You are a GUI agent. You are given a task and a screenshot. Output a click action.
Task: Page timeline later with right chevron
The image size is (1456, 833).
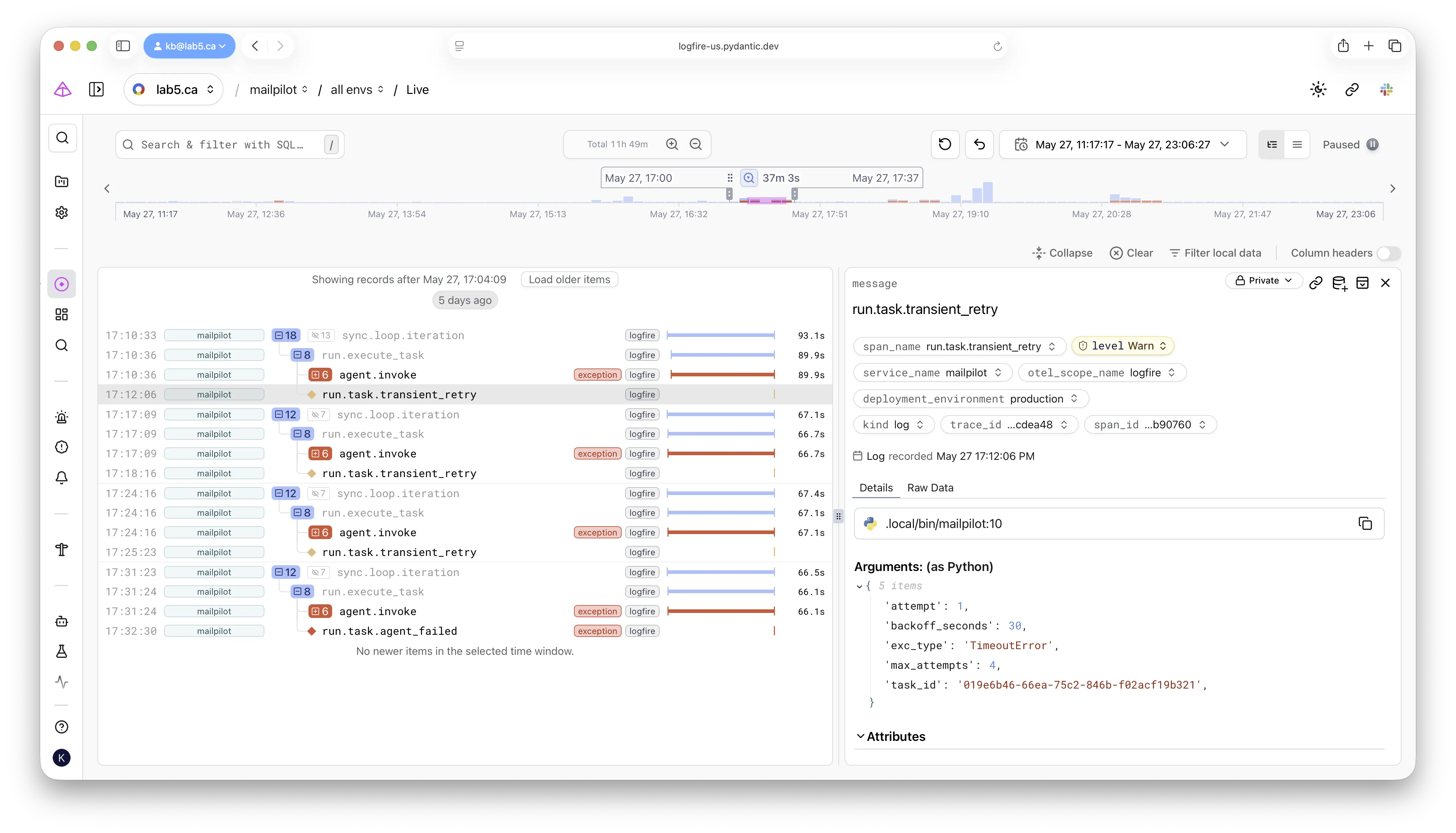(x=1393, y=189)
